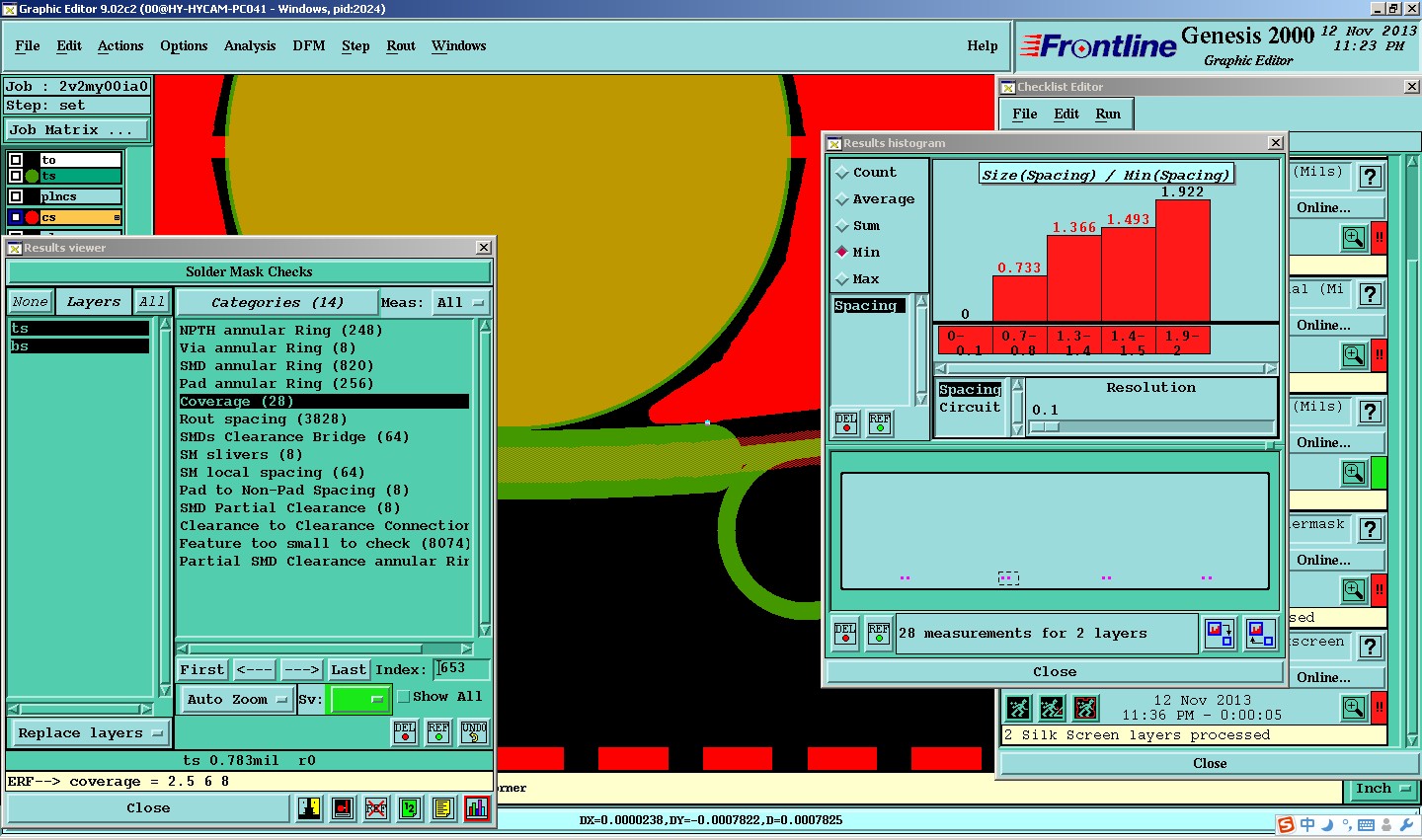Click REF icon under the Spacing list

click(x=880, y=423)
